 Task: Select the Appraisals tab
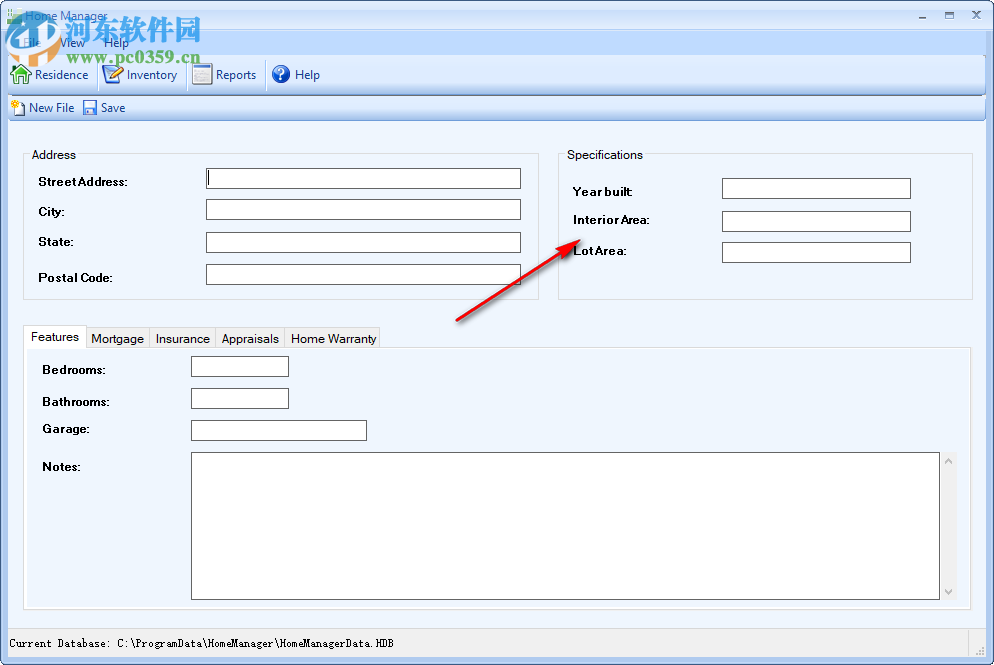[x=250, y=338]
